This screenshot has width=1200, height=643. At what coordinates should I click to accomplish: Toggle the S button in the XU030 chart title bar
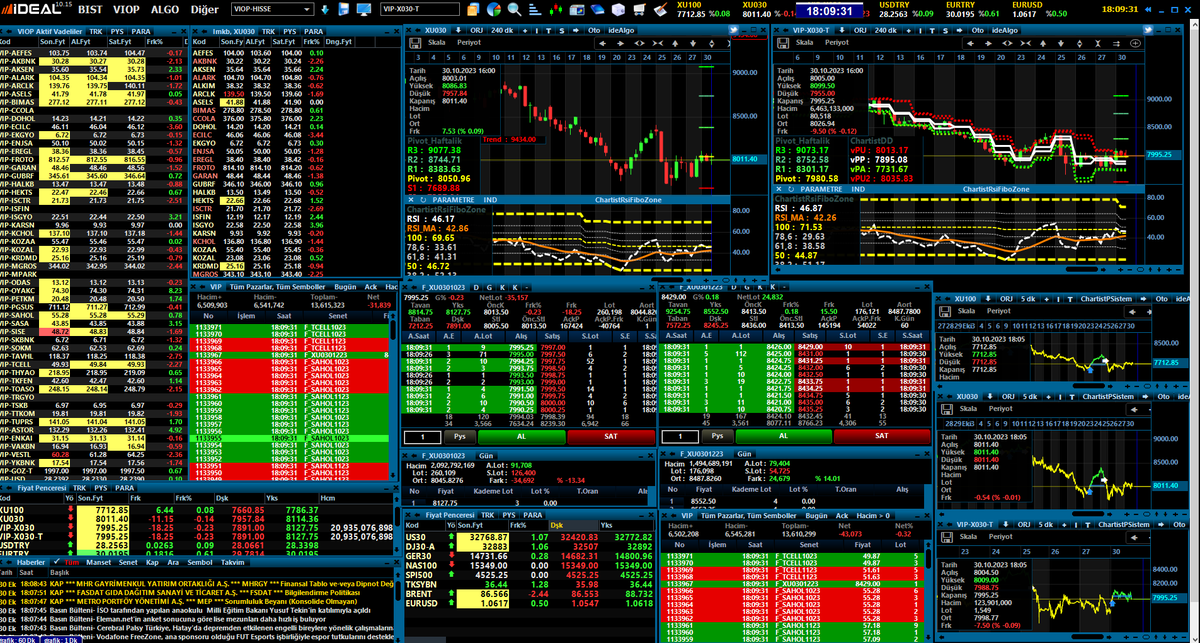562,31
